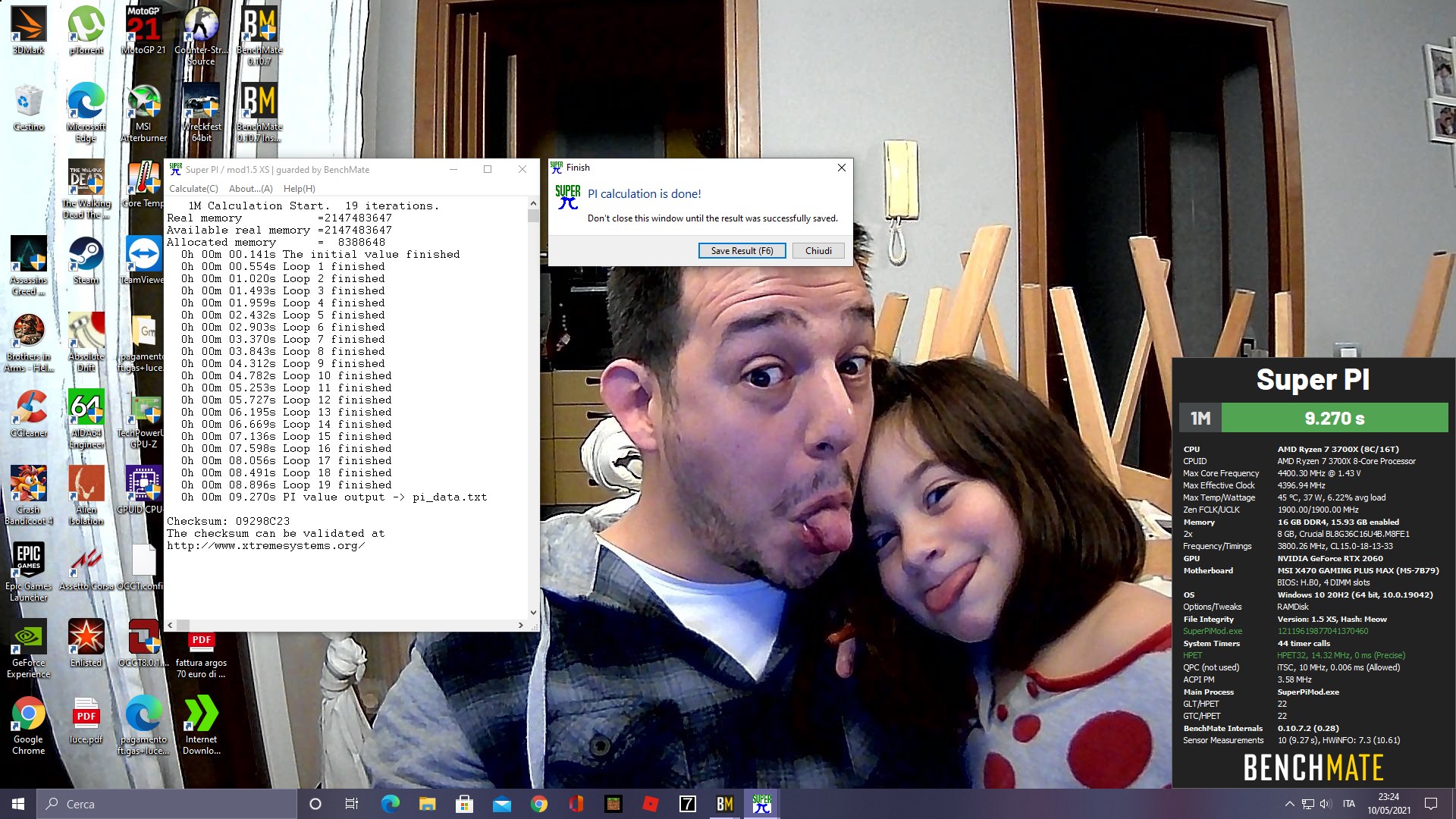Maximize the Super PI window
This screenshot has width=1456, height=819.
pos(488,169)
